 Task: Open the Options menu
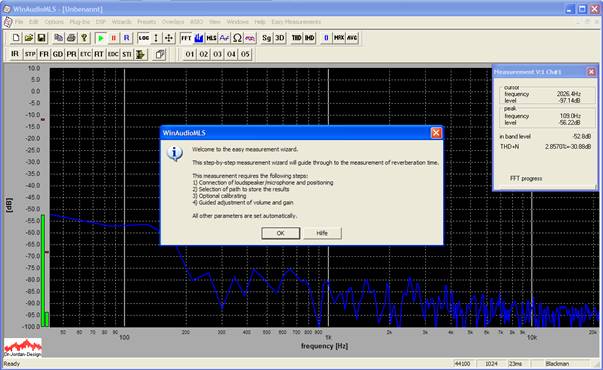pyautogui.click(x=54, y=22)
